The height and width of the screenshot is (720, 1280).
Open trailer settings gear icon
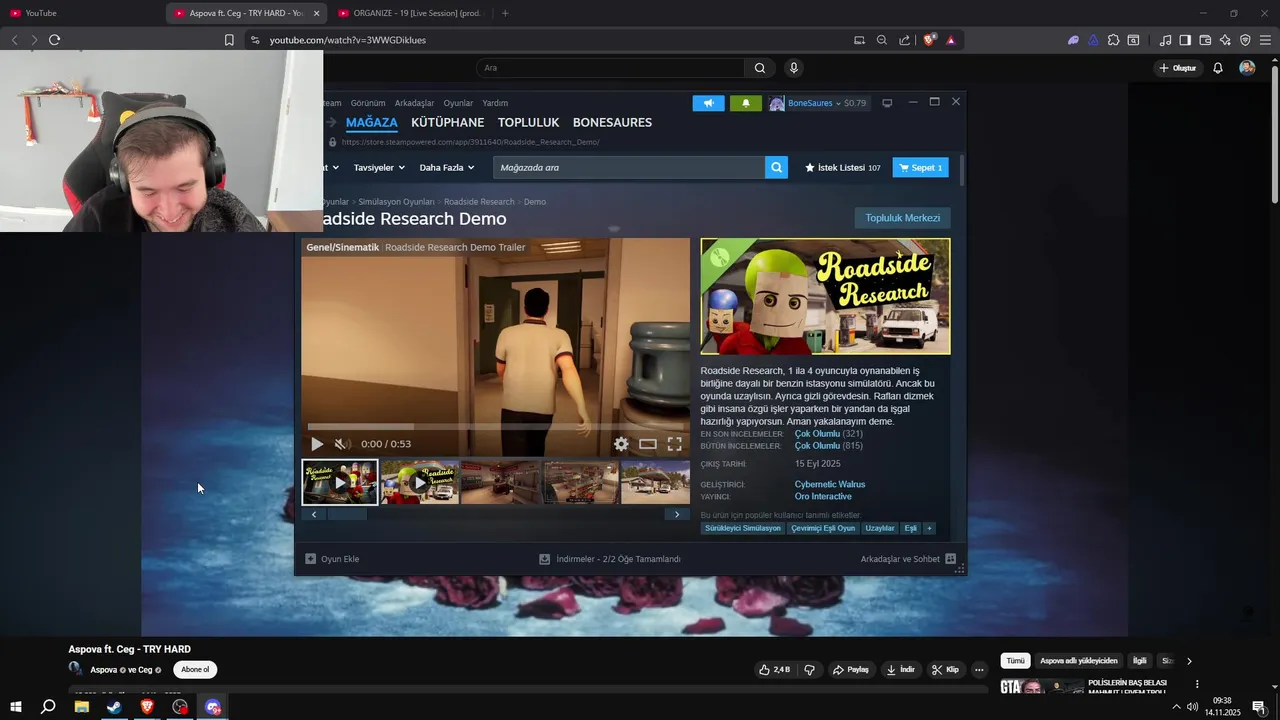point(621,444)
